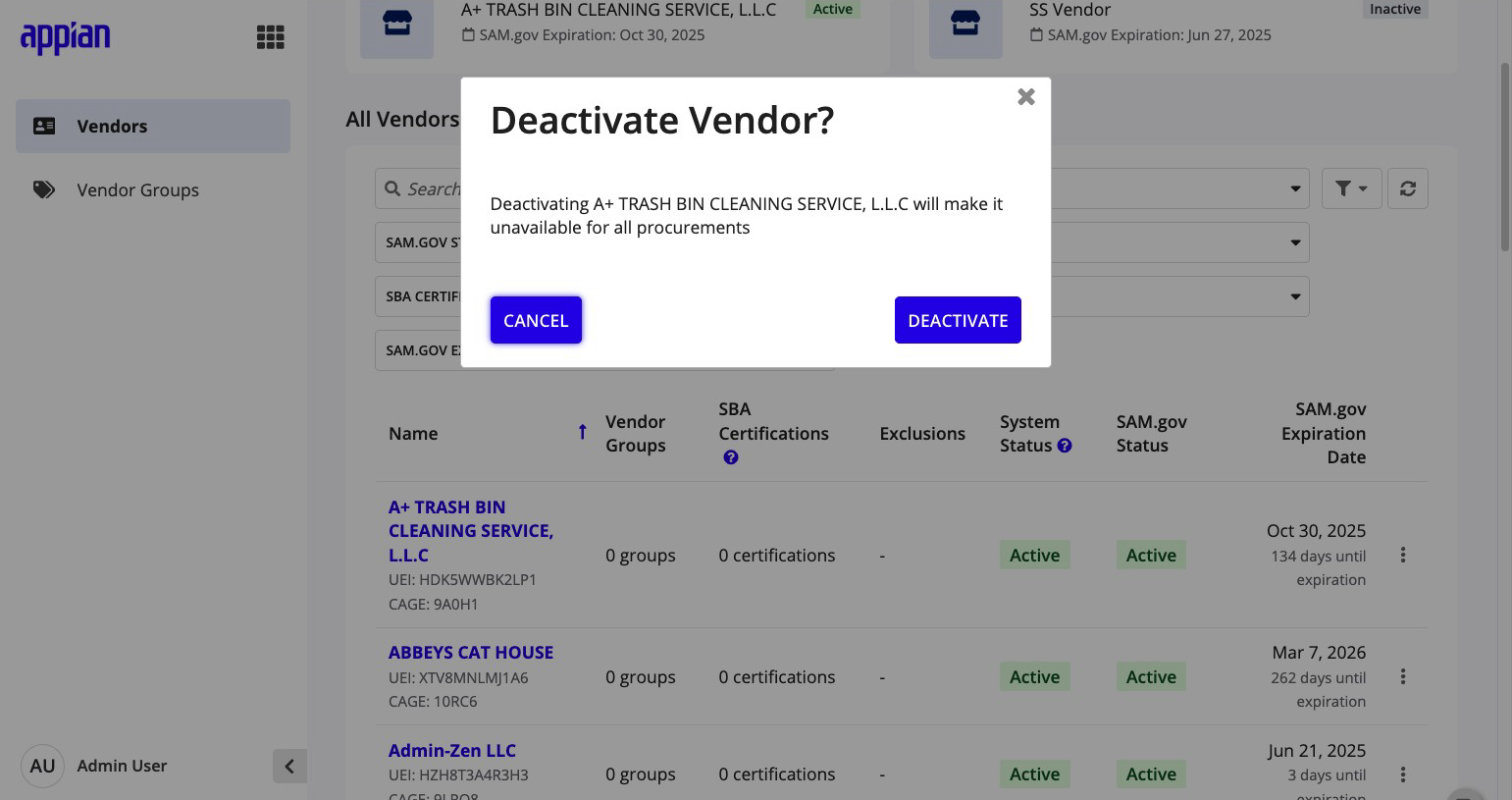The height and width of the screenshot is (800, 1512).
Task: Expand the top-right dropdown beside the filter button
Action: pos(1295,188)
